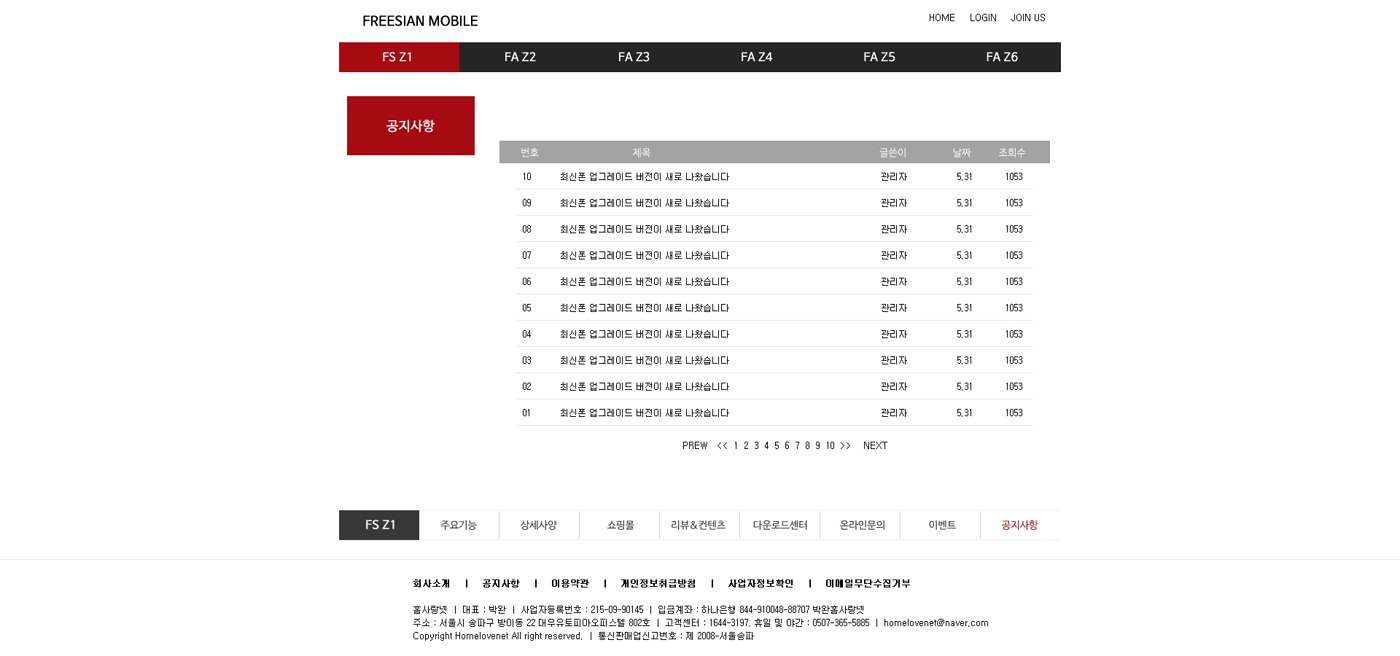Select the FA Z2 tab
The width and height of the screenshot is (1400, 656).
[x=520, y=57]
